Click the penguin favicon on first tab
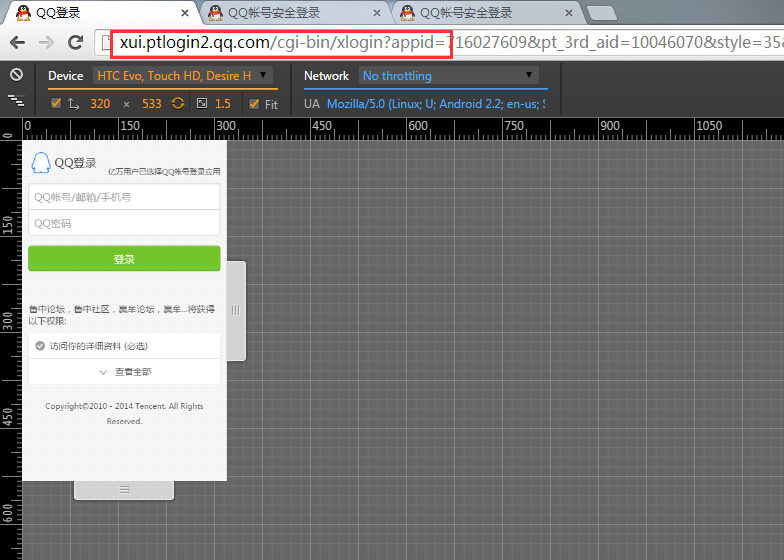Image resolution: width=784 pixels, height=560 pixels. [x=23, y=13]
